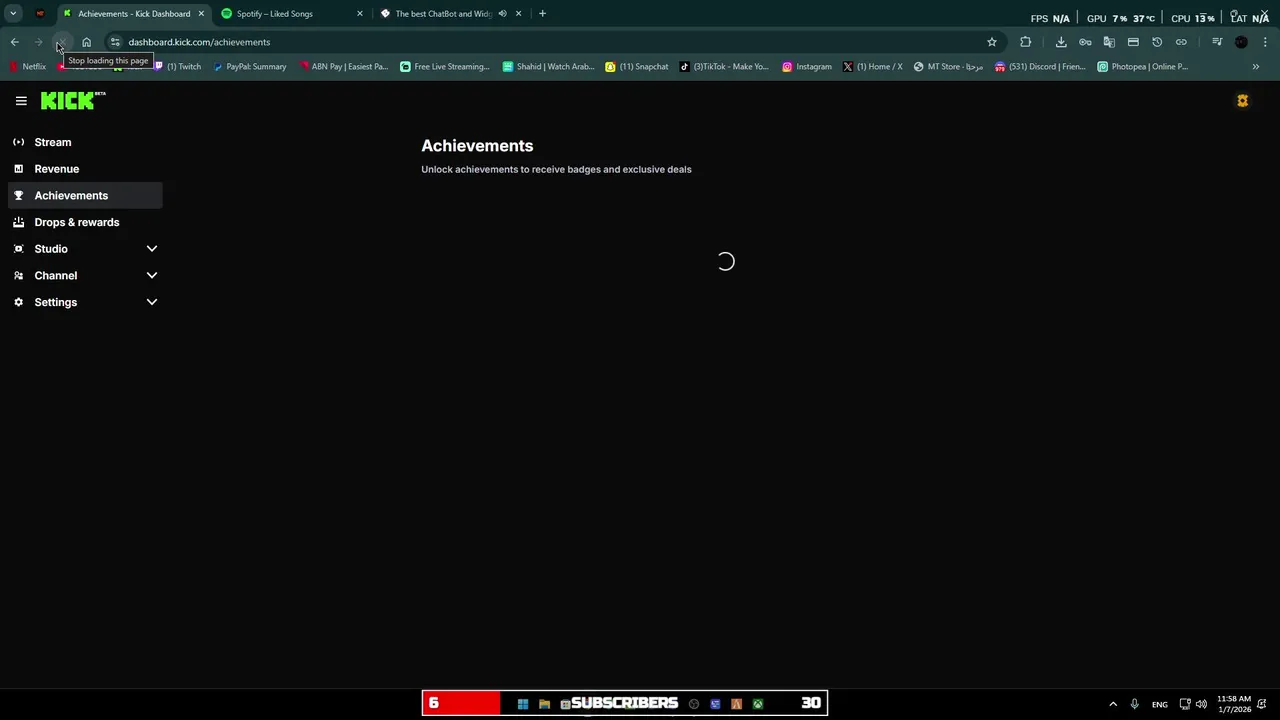Click the link chain toolbar icon
Image resolution: width=1280 pixels, height=720 pixels.
tap(1181, 42)
